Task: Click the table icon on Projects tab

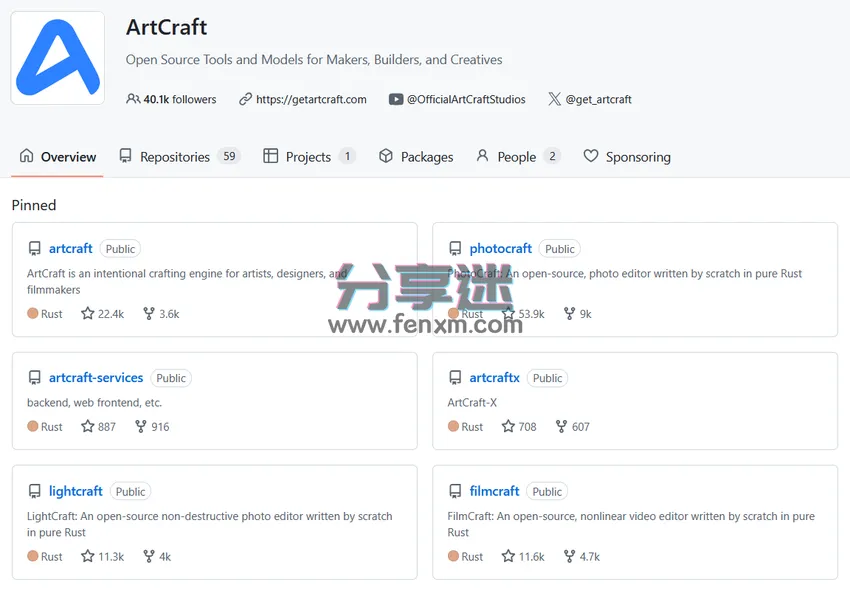Action: pyautogui.click(x=271, y=156)
